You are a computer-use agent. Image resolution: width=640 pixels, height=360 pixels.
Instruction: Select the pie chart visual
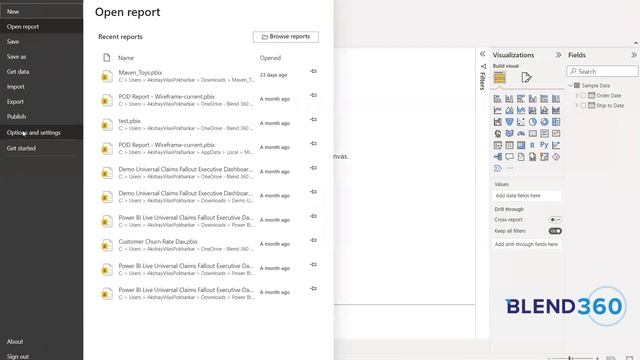click(x=533, y=122)
